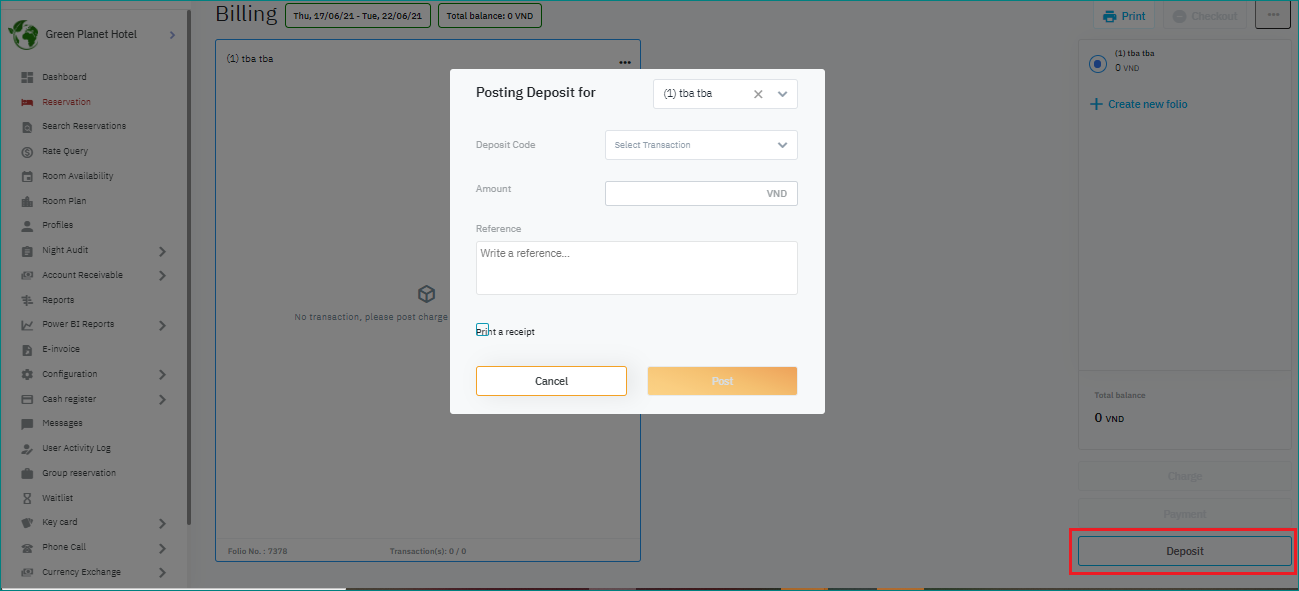Click the Room Plan icon
Viewport: 1299px width, 591px height.
pos(27,201)
